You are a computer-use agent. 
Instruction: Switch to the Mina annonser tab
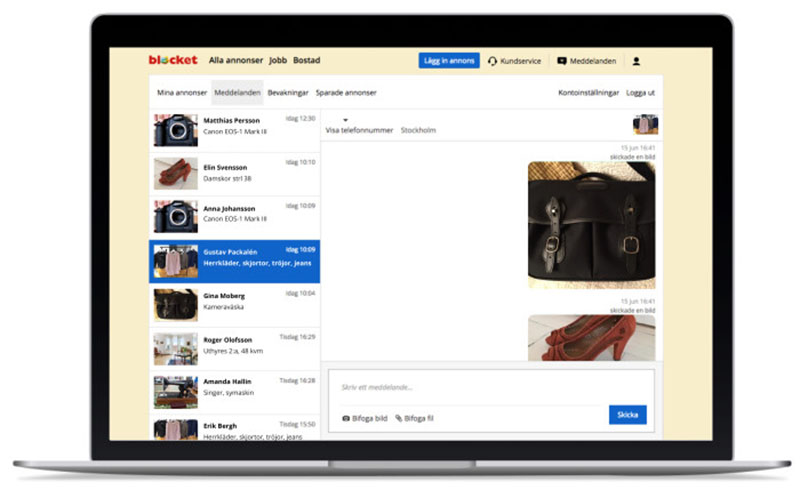click(x=182, y=93)
